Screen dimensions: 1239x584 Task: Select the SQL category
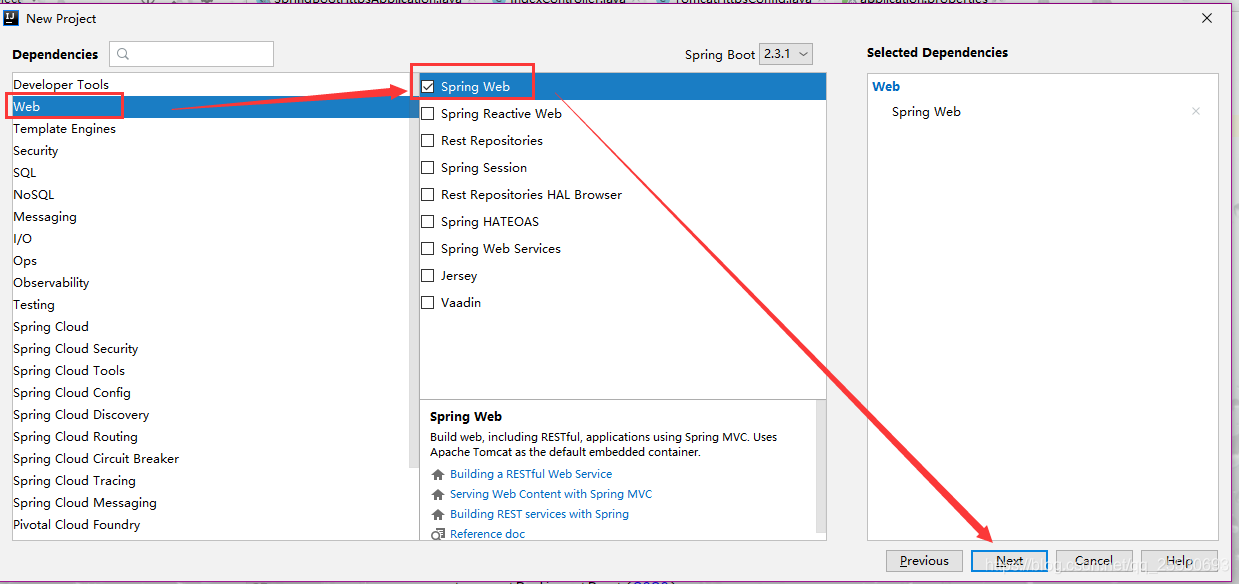tap(210, 173)
